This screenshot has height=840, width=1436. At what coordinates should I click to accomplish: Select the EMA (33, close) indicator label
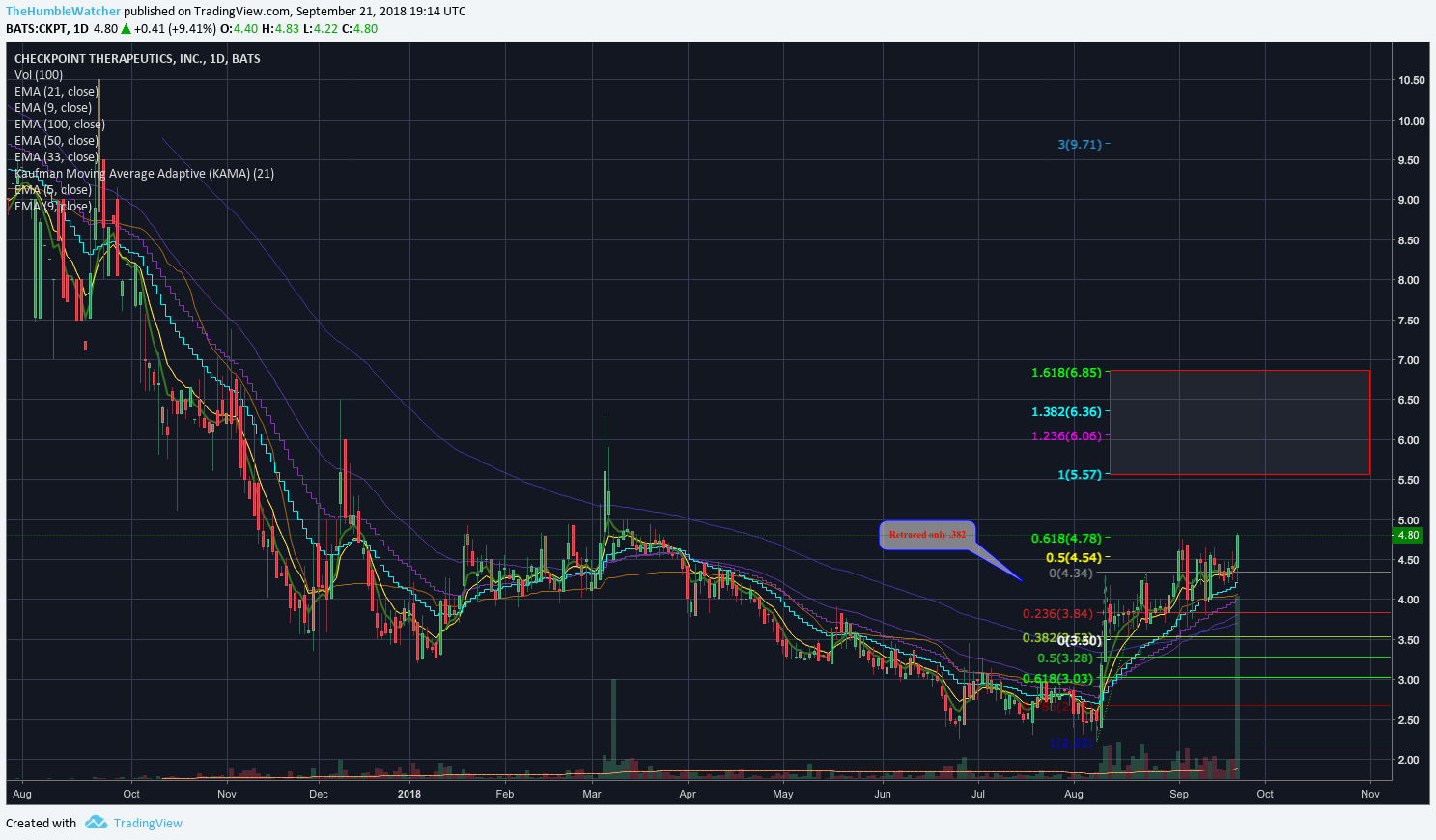(x=56, y=157)
